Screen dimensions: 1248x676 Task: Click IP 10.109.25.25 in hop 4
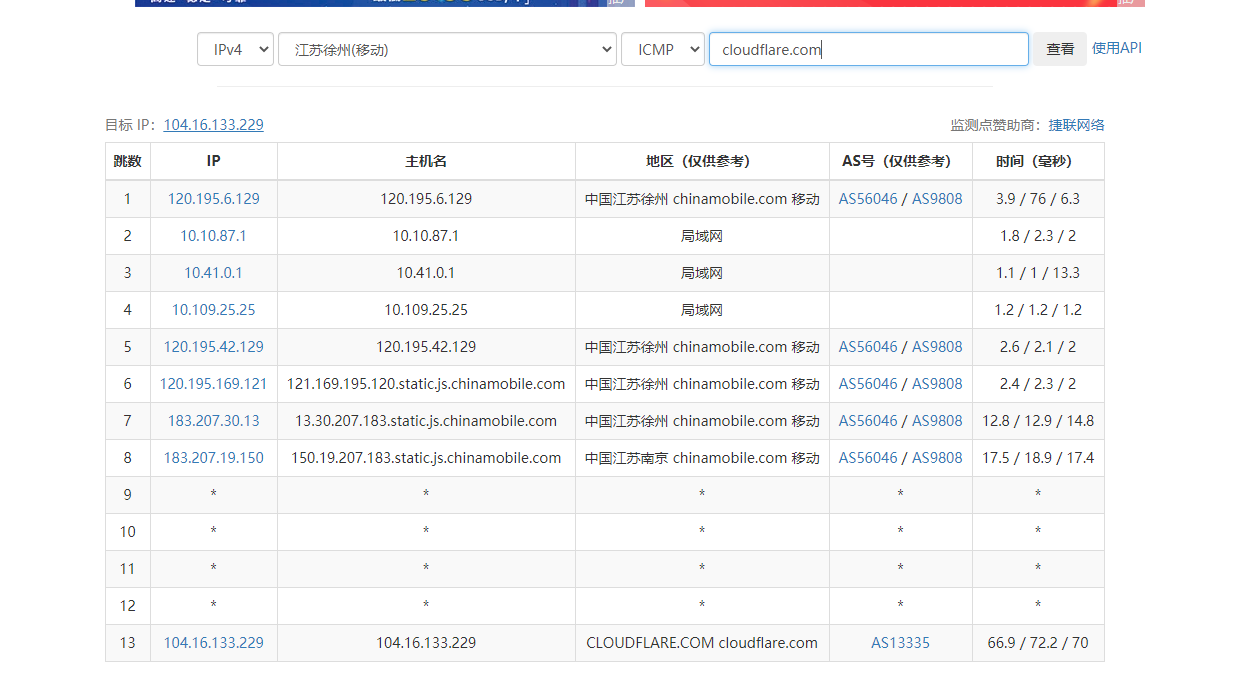(x=213, y=310)
